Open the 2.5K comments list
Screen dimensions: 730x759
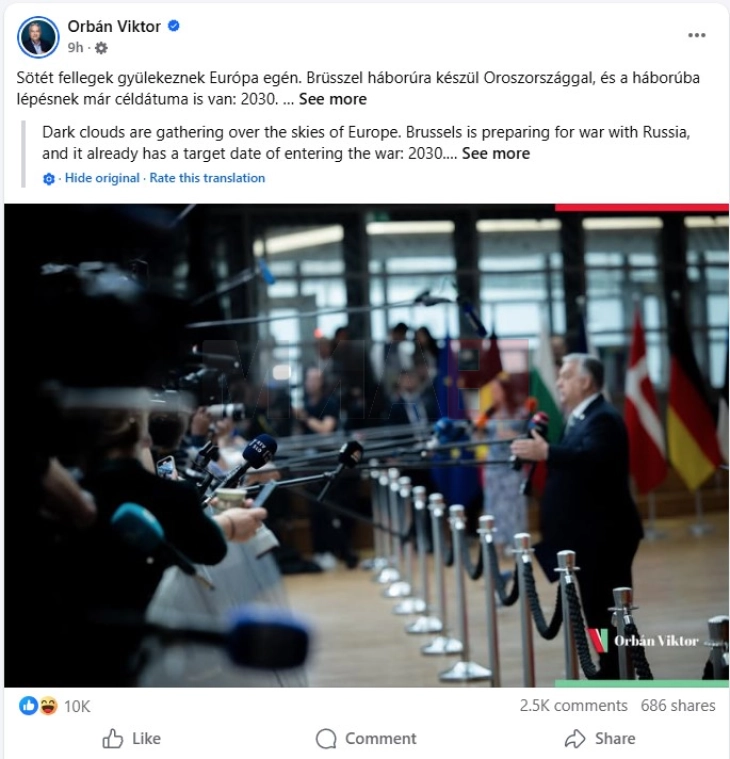coord(574,706)
